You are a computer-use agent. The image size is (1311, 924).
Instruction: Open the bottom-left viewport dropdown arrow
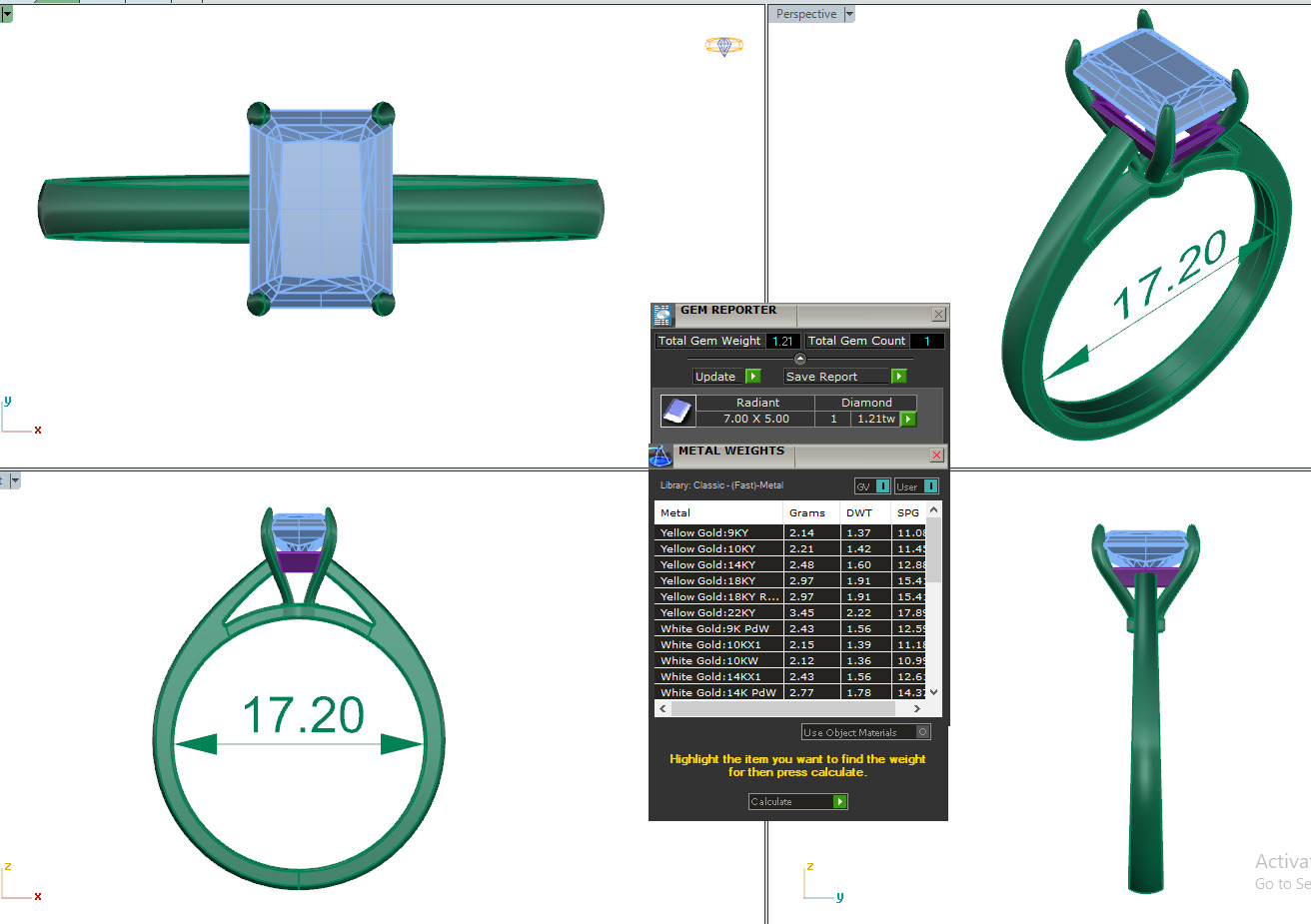(14, 480)
